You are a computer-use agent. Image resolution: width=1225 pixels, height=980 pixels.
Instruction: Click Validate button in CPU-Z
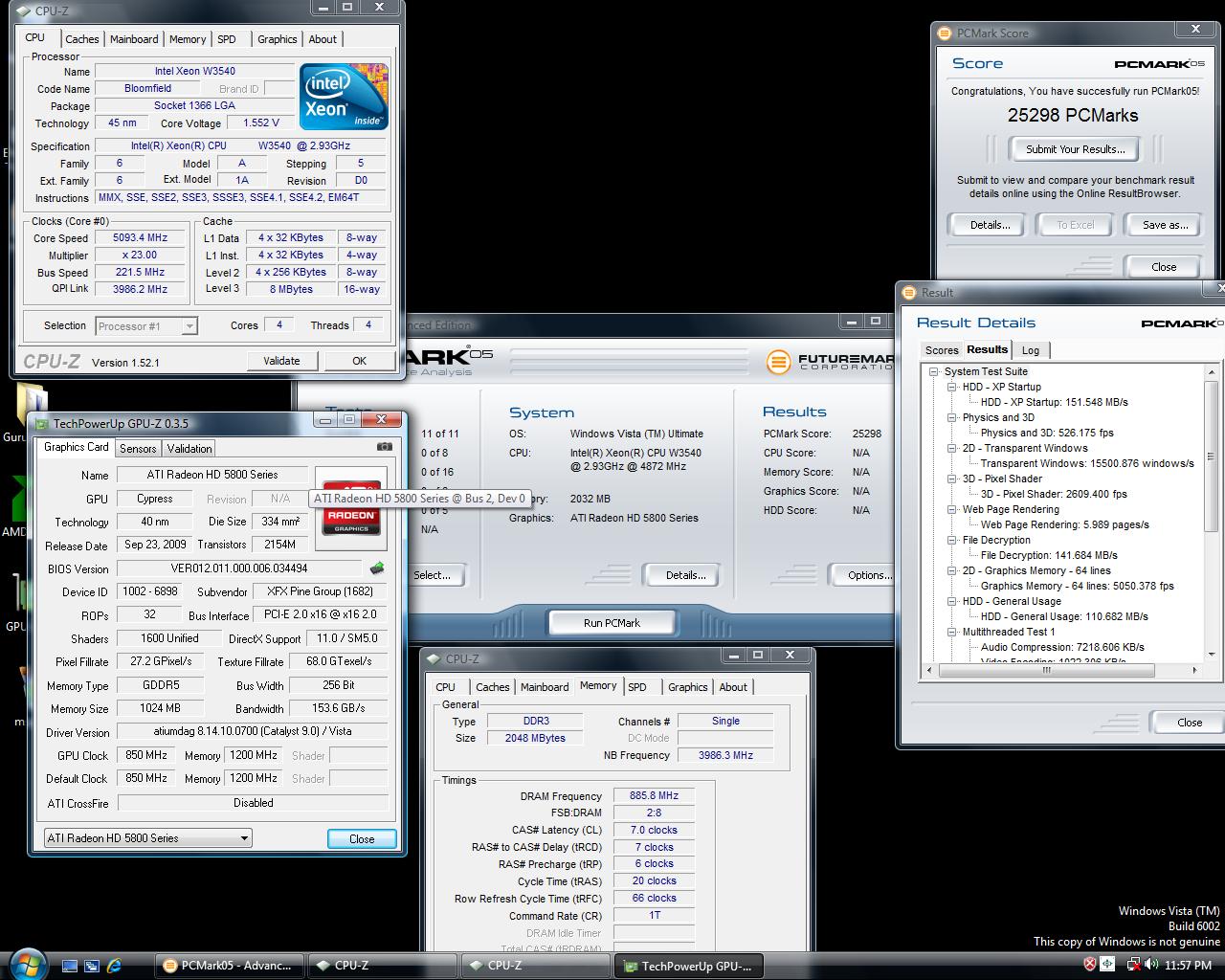click(x=281, y=361)
